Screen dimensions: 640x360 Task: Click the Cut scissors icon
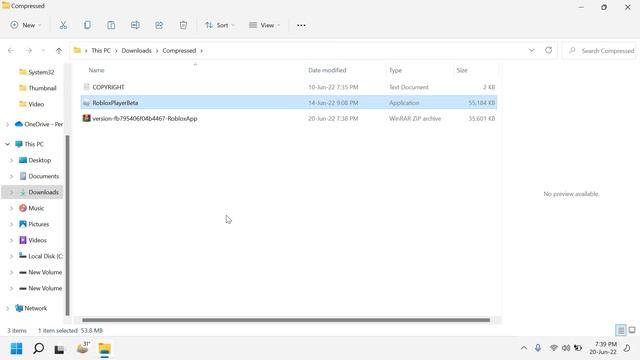[x=63, y=25]
